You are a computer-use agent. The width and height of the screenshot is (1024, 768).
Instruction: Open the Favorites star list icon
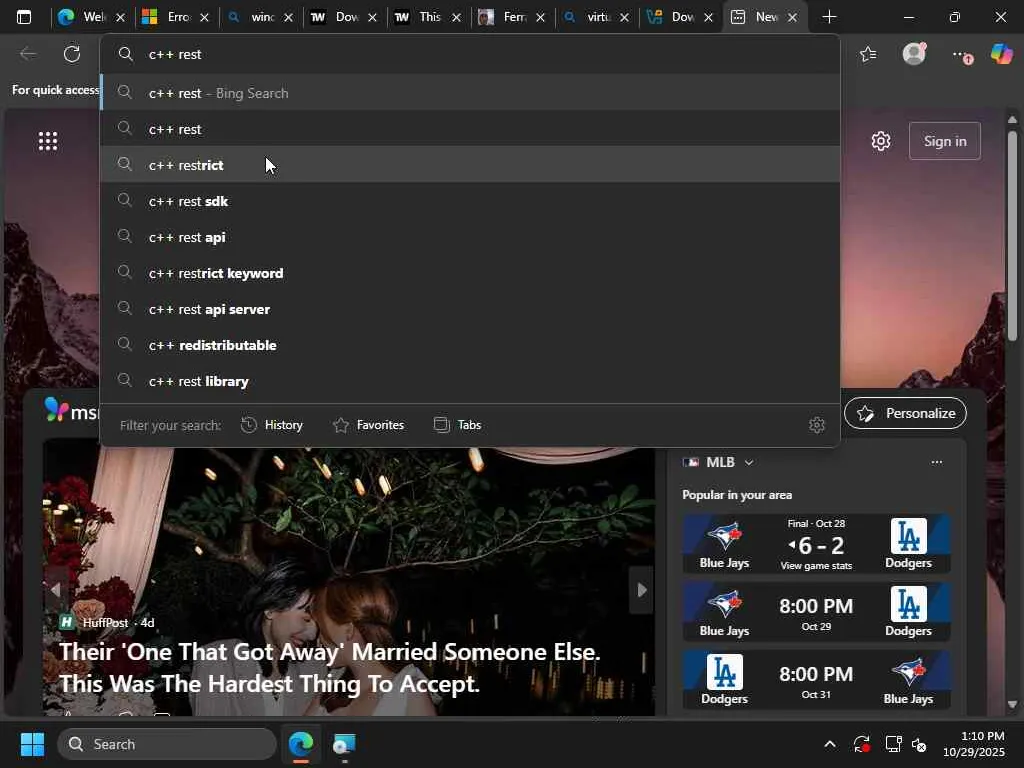coord(868,54)
